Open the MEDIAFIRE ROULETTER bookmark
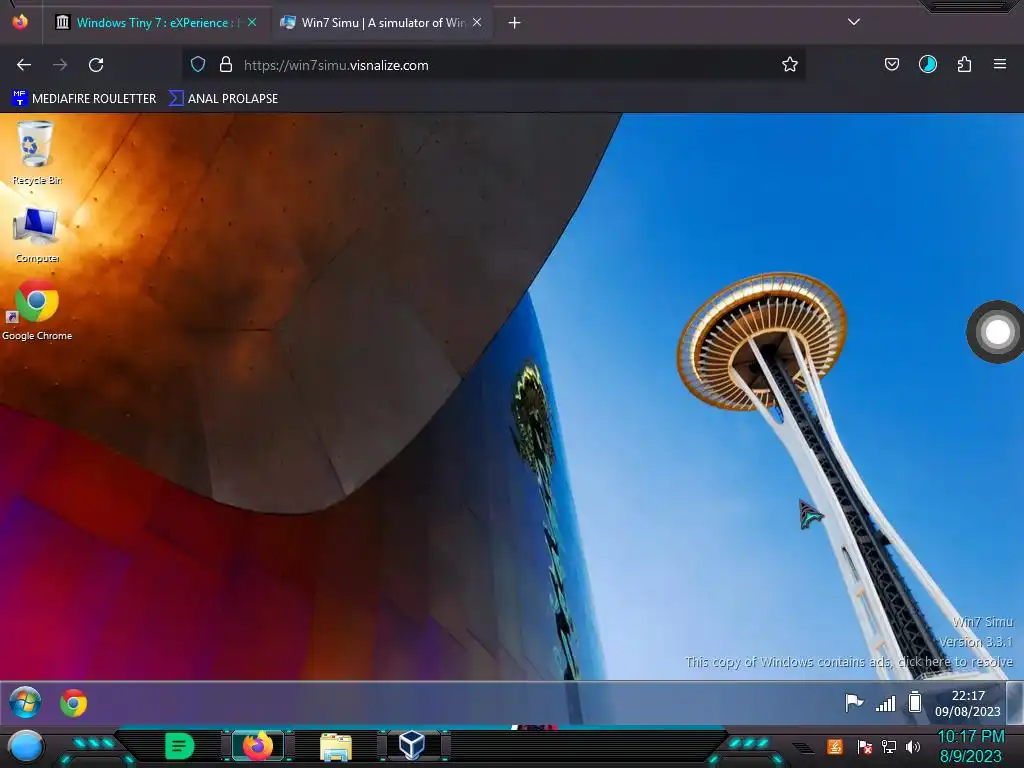Image resolution: width=1024 pixels, height=768 pixels. (84, 99)
